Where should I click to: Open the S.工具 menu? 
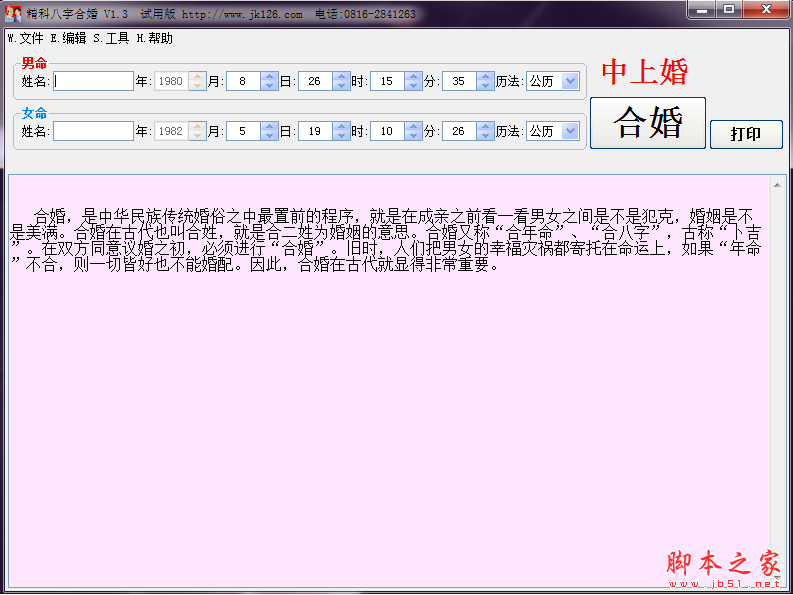(111, 38)
